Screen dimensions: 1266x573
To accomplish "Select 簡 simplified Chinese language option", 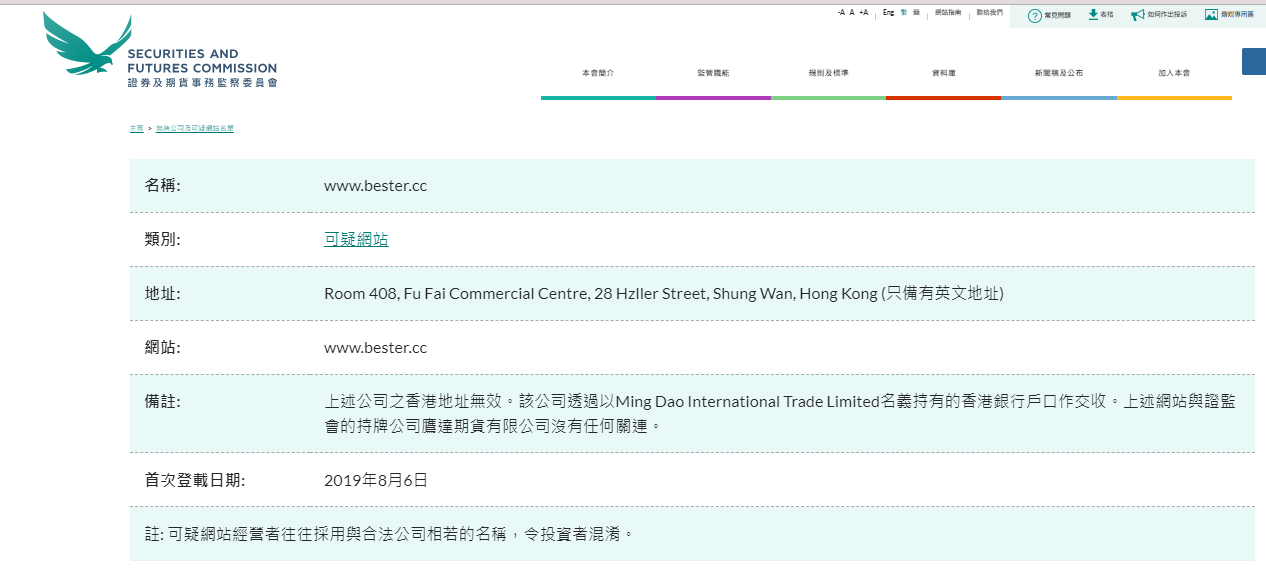I will [916, 13].
